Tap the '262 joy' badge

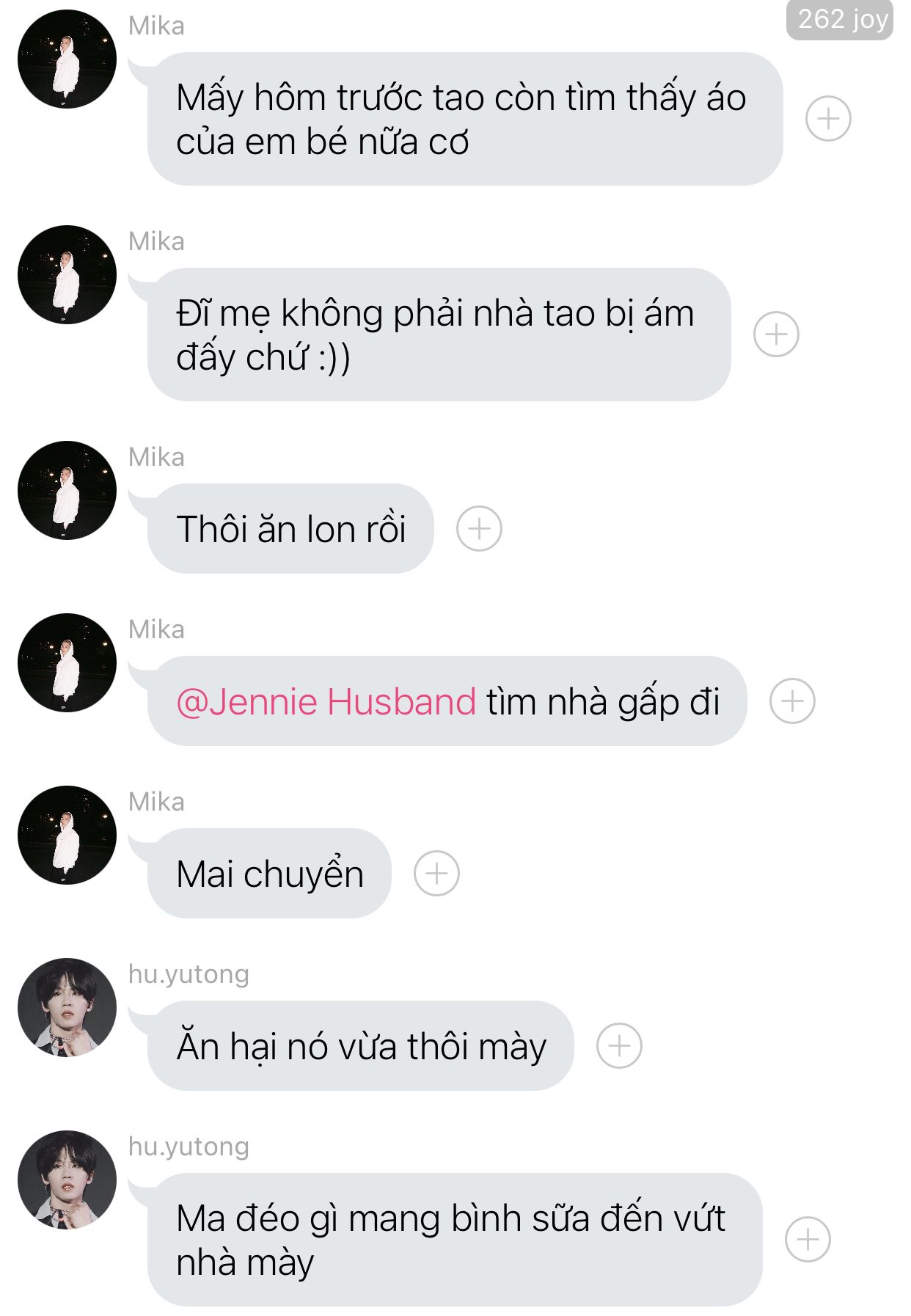coord(840,19)
